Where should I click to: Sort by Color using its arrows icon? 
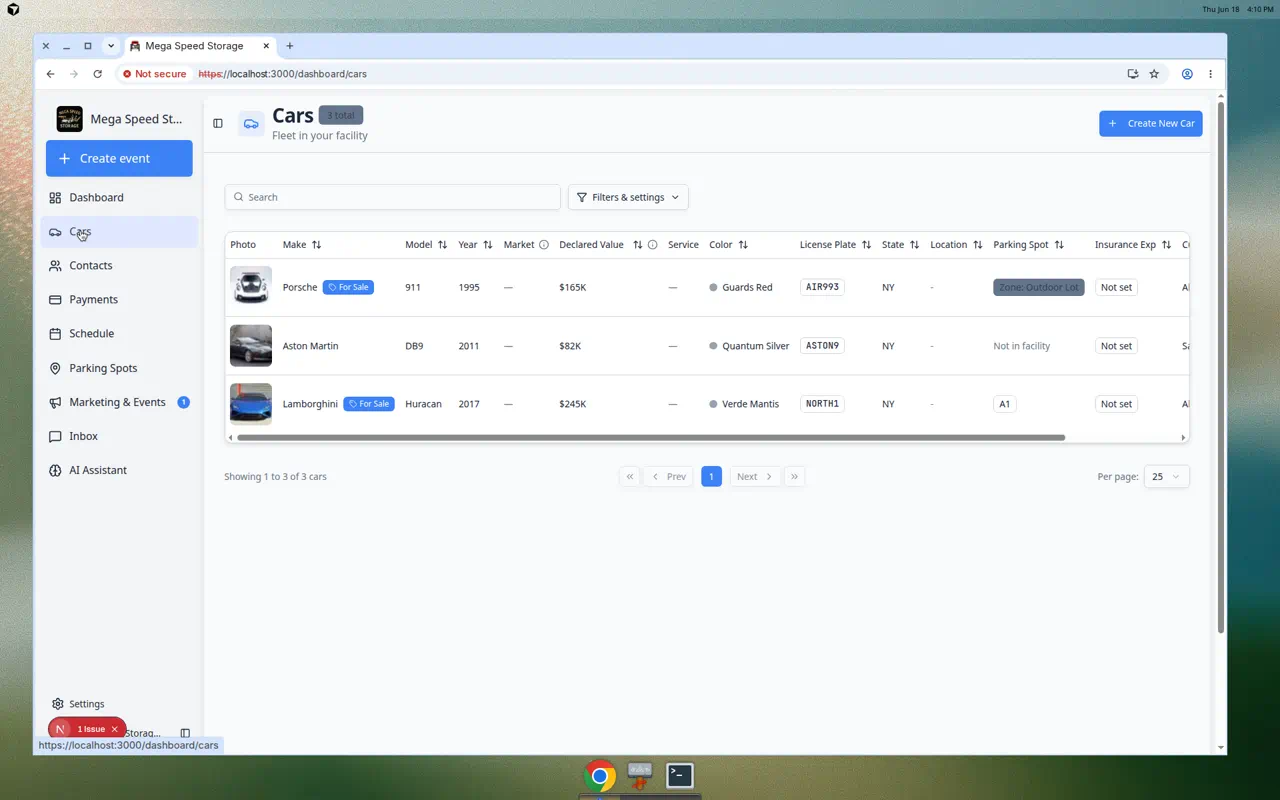point(743,245)
